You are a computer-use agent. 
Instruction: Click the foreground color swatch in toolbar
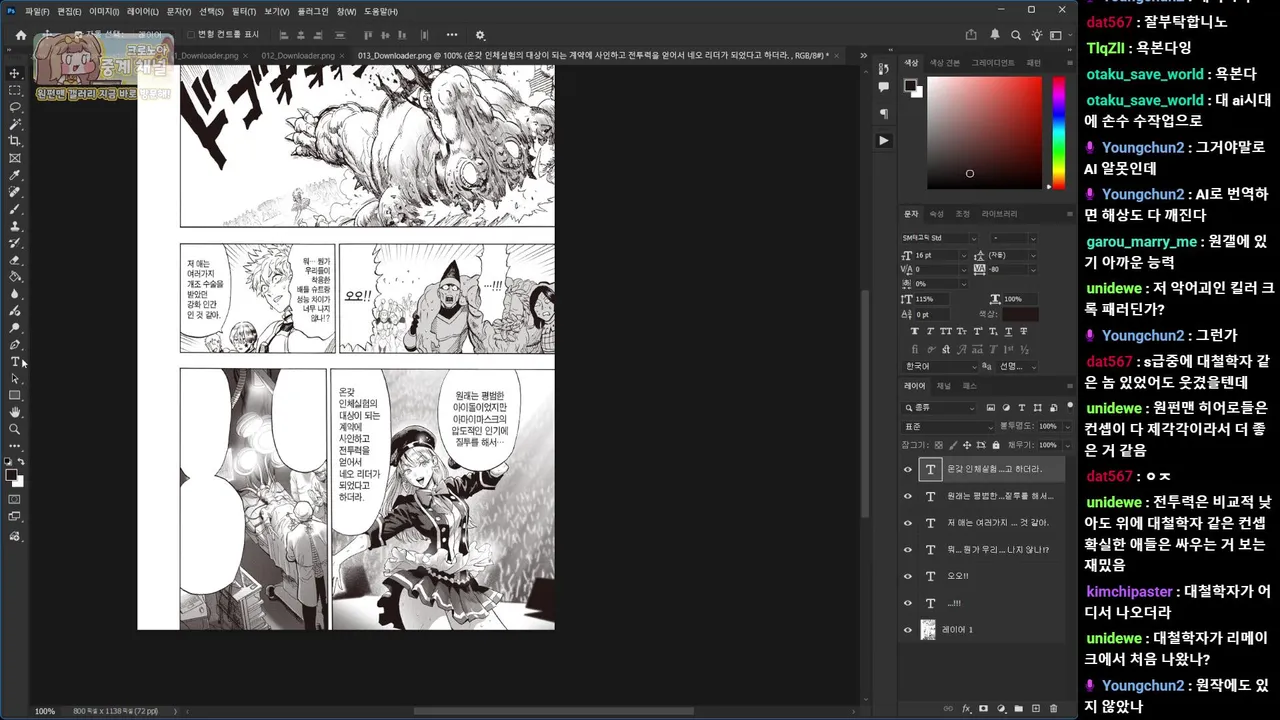pyautogui.click(x=12, y=476)
